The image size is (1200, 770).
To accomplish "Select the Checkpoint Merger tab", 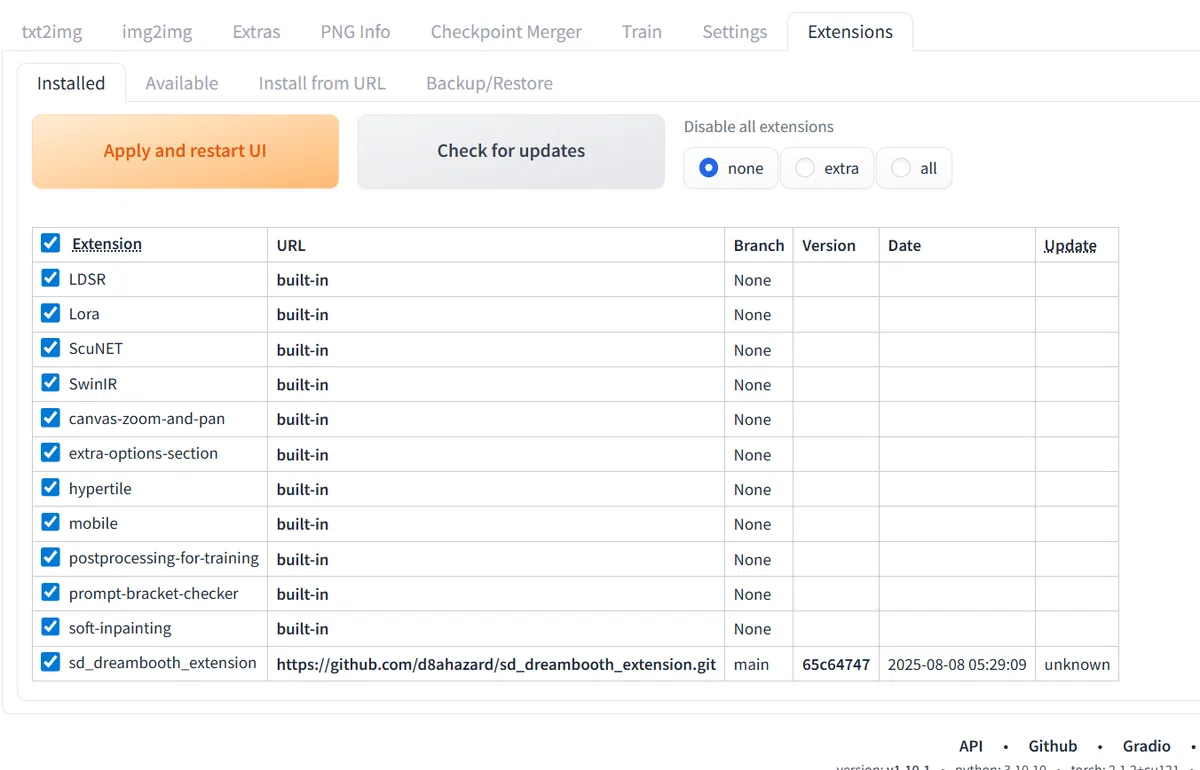I will (x=506, y=32).
